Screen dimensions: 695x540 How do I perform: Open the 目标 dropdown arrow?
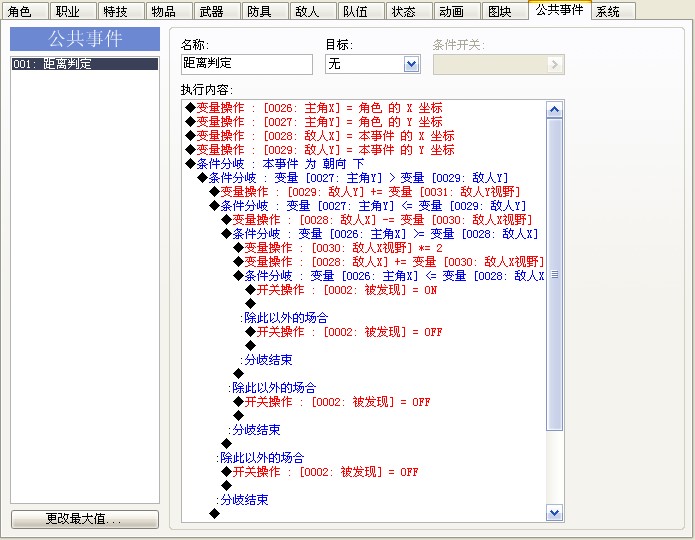[x=411, y=65]
